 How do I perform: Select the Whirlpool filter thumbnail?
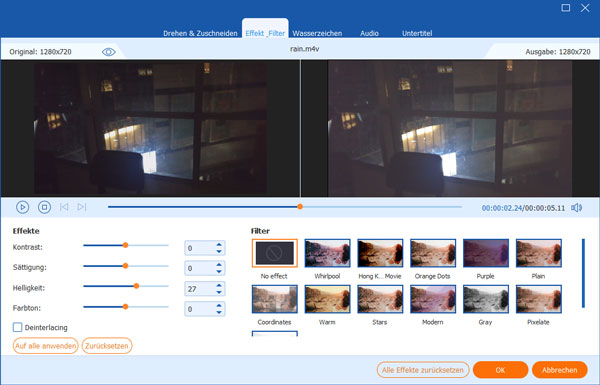point(327,253)
